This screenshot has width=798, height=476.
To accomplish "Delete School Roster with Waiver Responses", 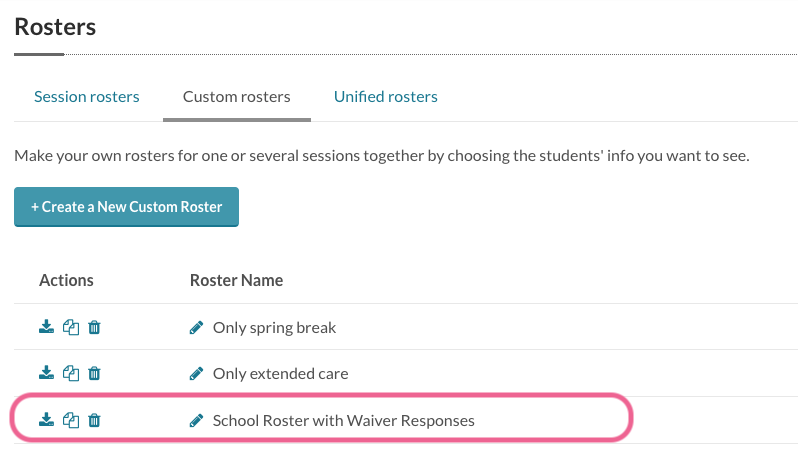I will (94, 420).
